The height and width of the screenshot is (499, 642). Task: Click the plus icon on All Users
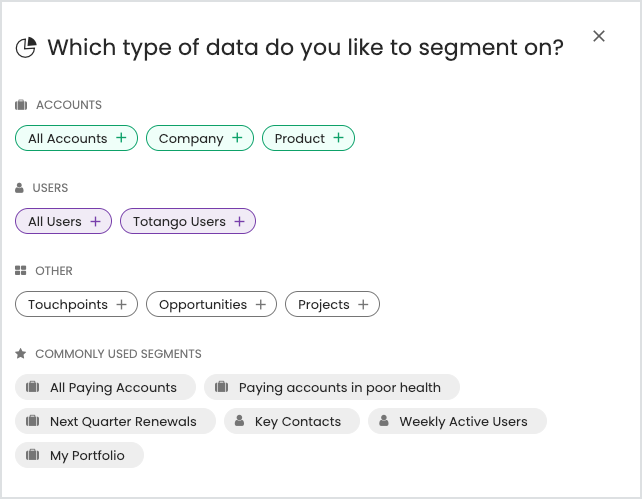[x=96, y=221]
